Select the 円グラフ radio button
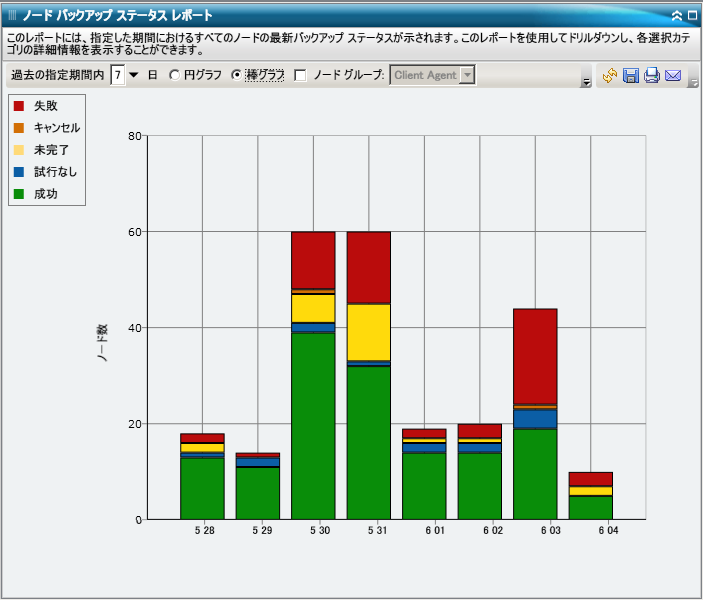This screenshot has height=600, width=703. click(x=175, y=75)
